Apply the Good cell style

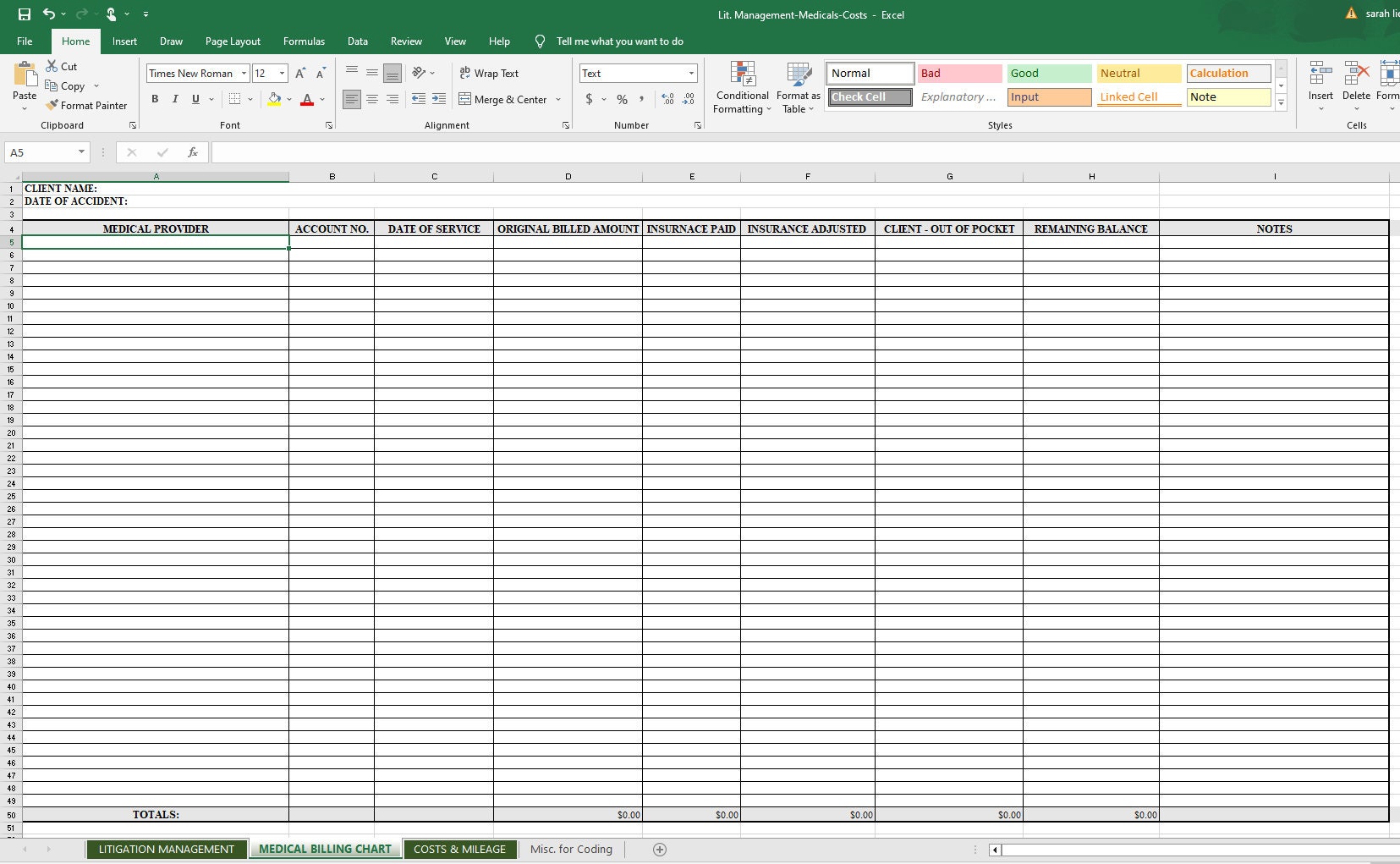pyautogui.click(x=1049, y=74)
